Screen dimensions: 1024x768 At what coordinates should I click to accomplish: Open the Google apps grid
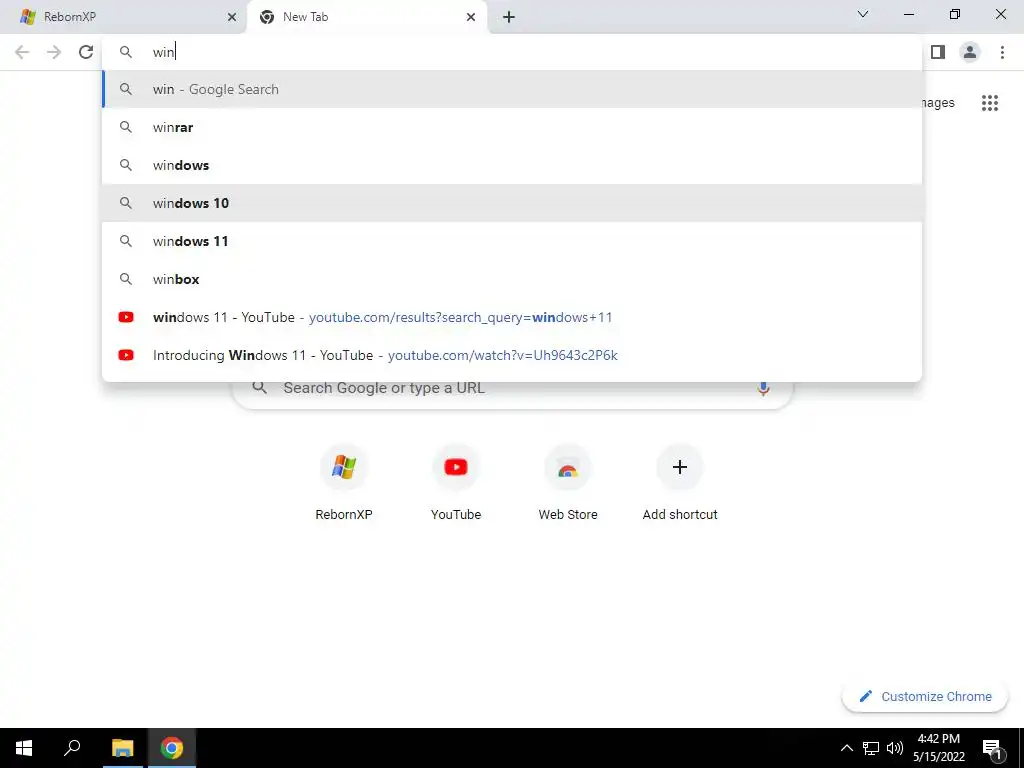coord(989,103)
